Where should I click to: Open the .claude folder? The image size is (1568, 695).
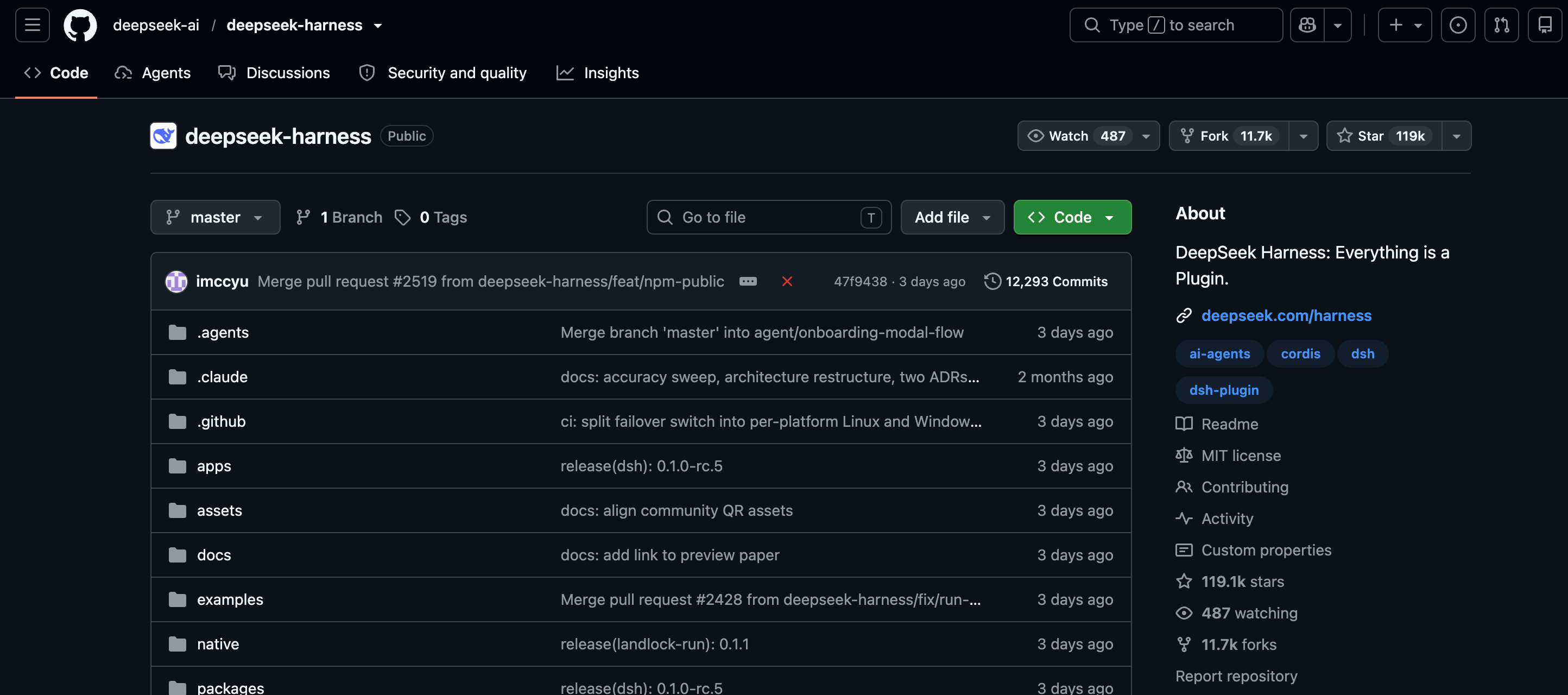(222, 377)
